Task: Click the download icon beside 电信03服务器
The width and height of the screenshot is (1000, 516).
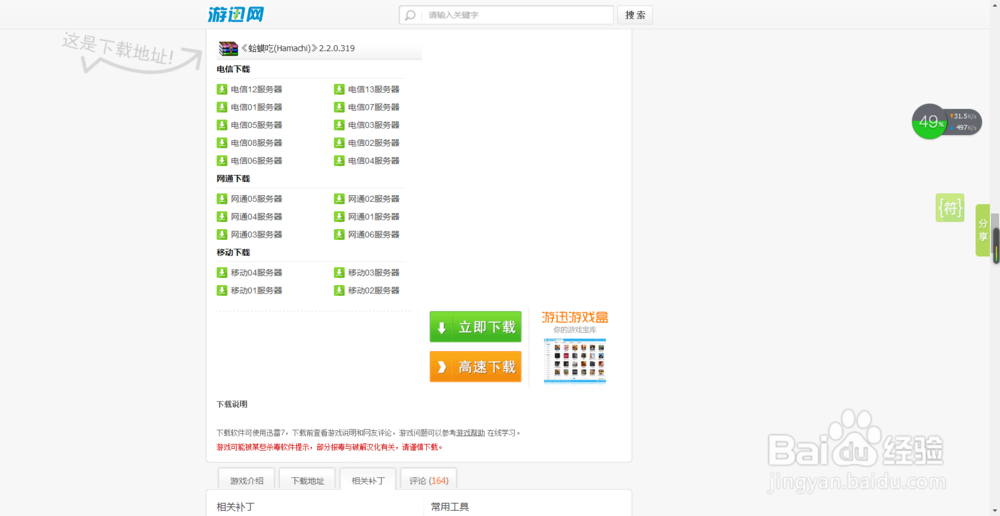Action: tap(339, 125)
